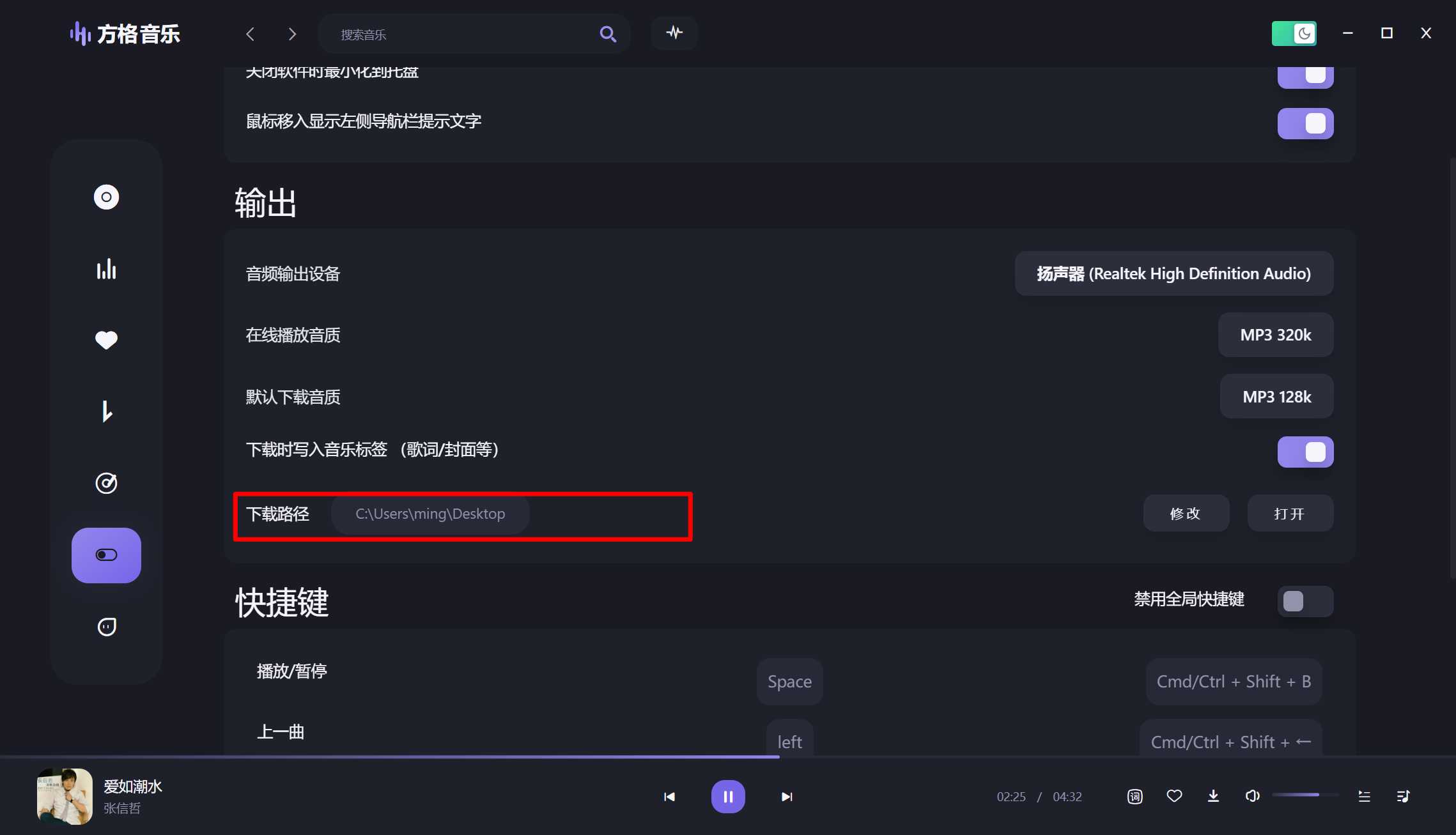
Task: Like the current song with heart icon
Action: 1174,796
